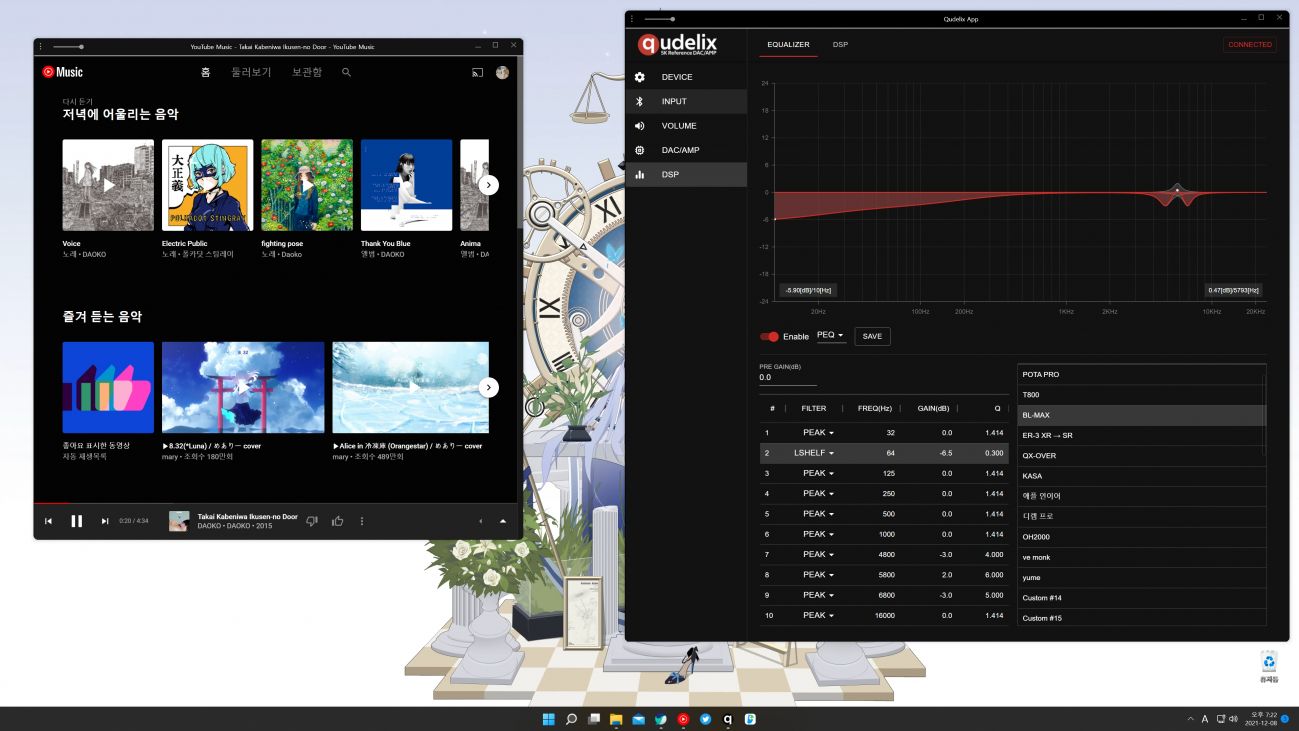Click the CONNECTED status button
Viewport: 1299px width, 731px height.
coord(1250,44)
